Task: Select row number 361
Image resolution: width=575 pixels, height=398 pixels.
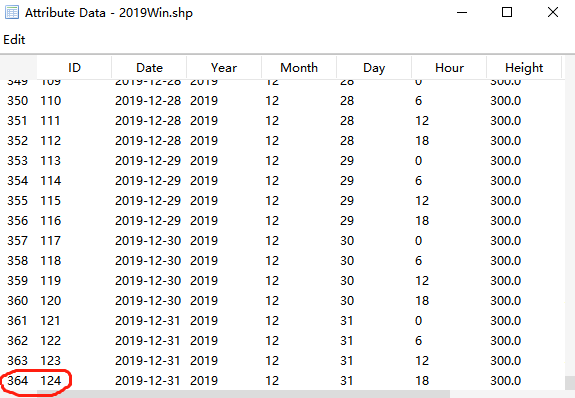Action: click(x=18, y=321)
